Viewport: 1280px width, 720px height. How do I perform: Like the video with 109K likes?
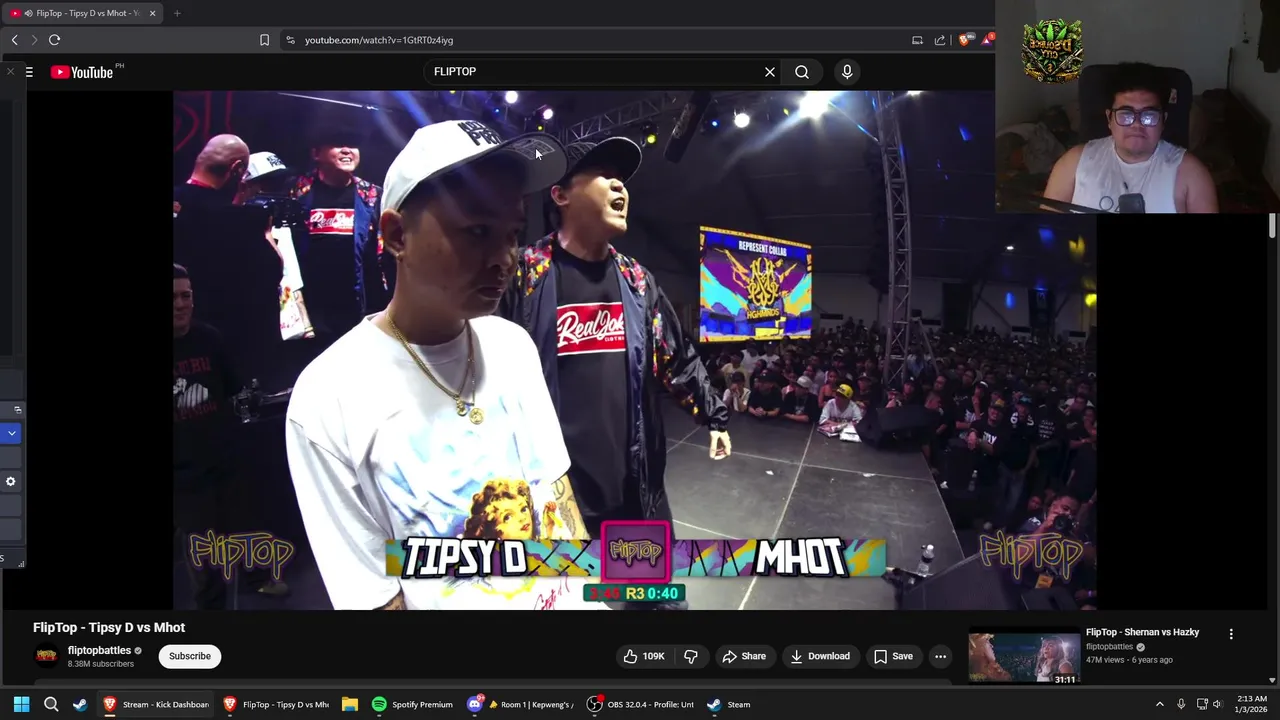[x=643, y=656]
